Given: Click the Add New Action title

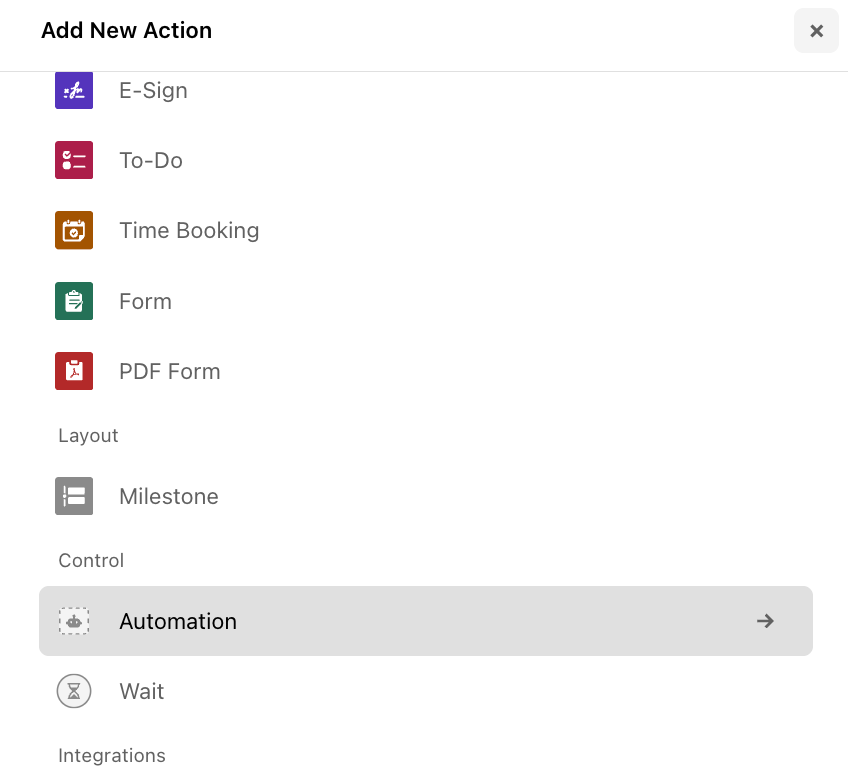Looking at the screenshot, I should pyautogui.click(x=127, y=30).
